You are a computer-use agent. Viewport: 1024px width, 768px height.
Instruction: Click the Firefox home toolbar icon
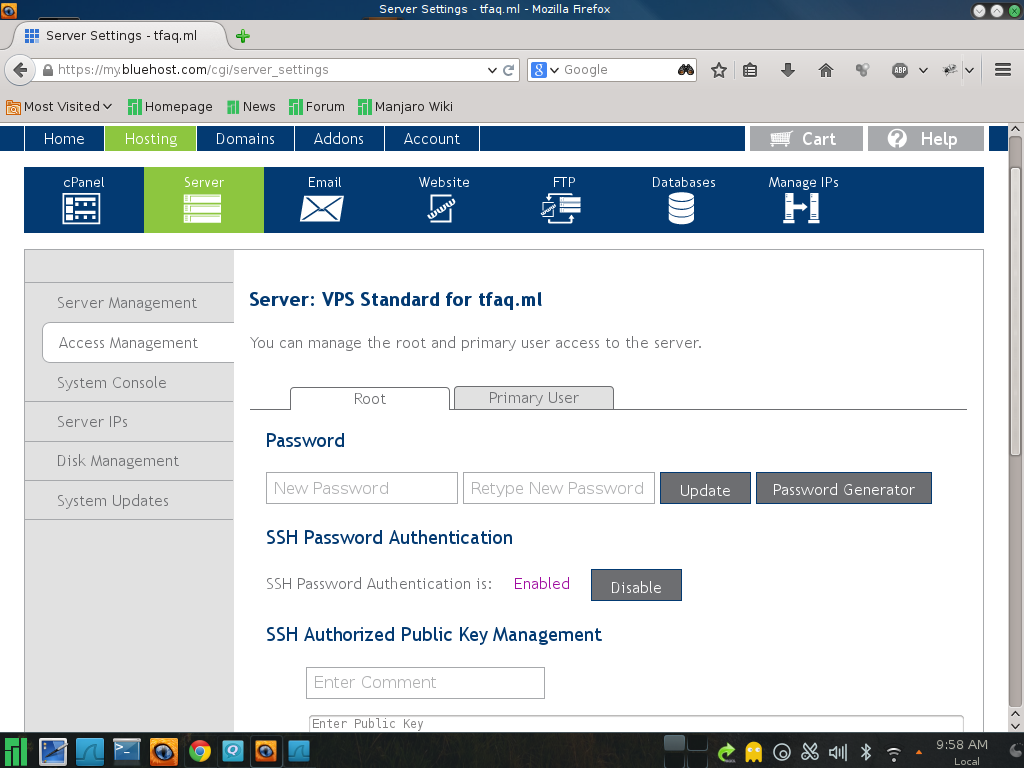826,70
